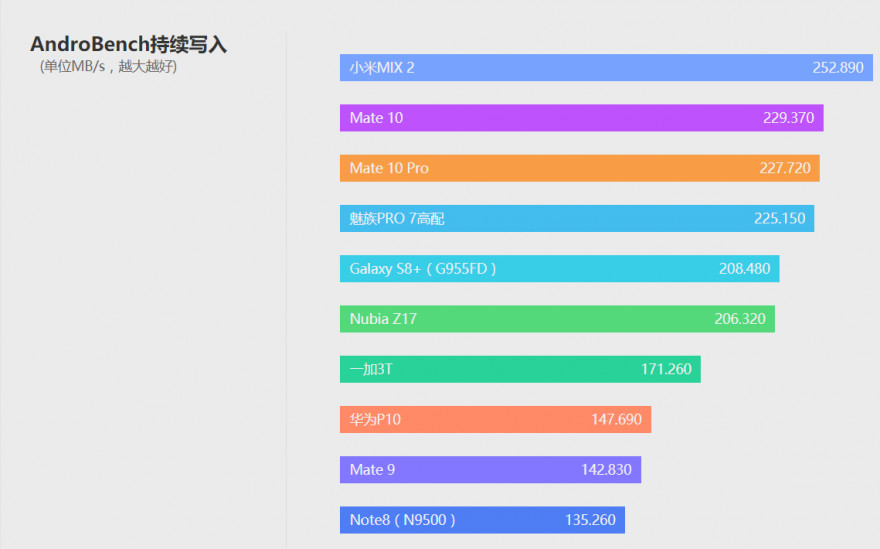Select the 227.720 score value

point(785,168)
